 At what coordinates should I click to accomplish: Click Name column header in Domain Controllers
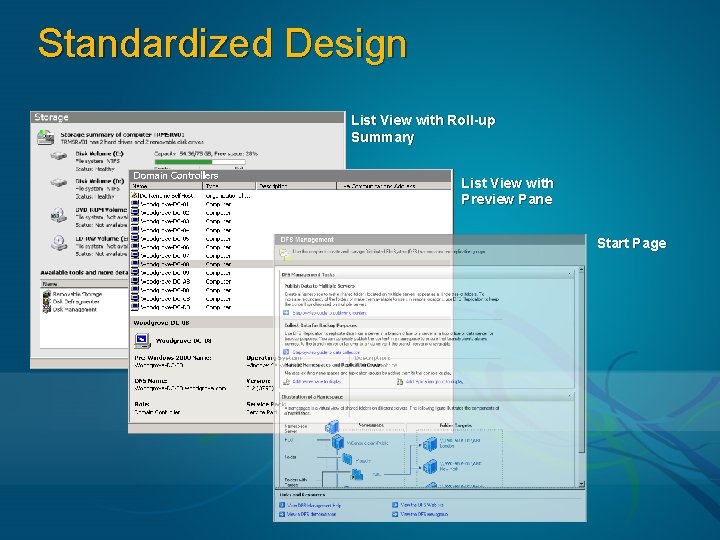[x=166, y=186]
